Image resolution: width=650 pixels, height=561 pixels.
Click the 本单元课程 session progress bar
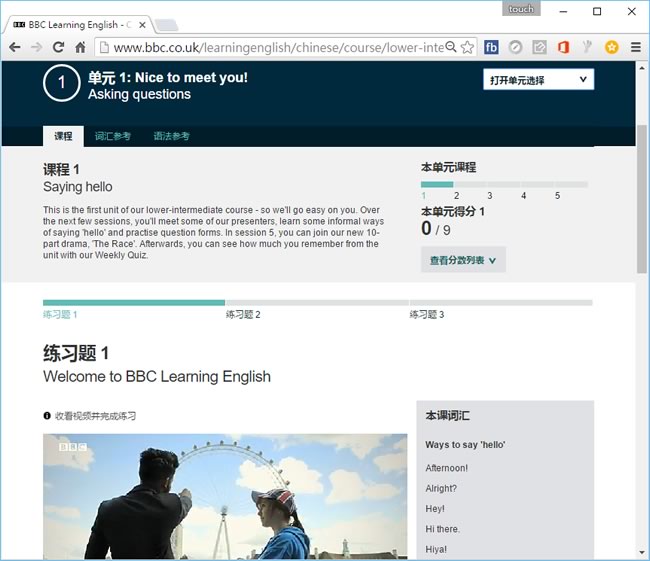pyautogui.click(x=504, y=185)
